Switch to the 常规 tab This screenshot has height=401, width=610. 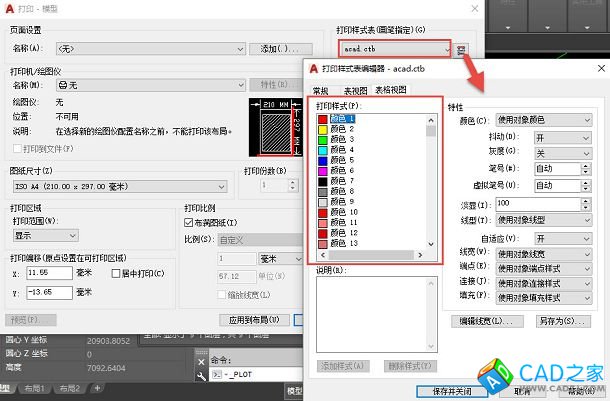click(322, 90)
